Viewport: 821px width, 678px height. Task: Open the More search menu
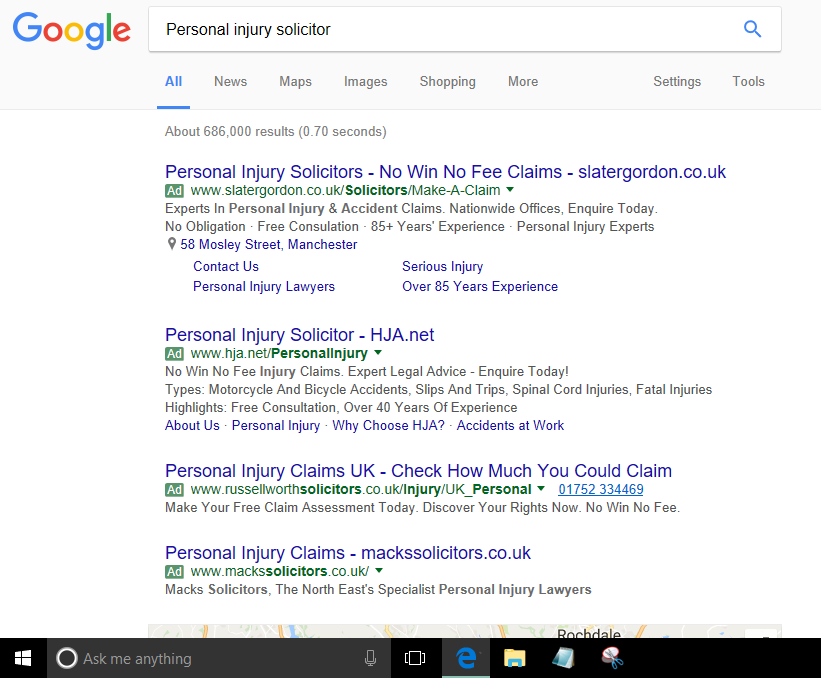coord(523,82)
